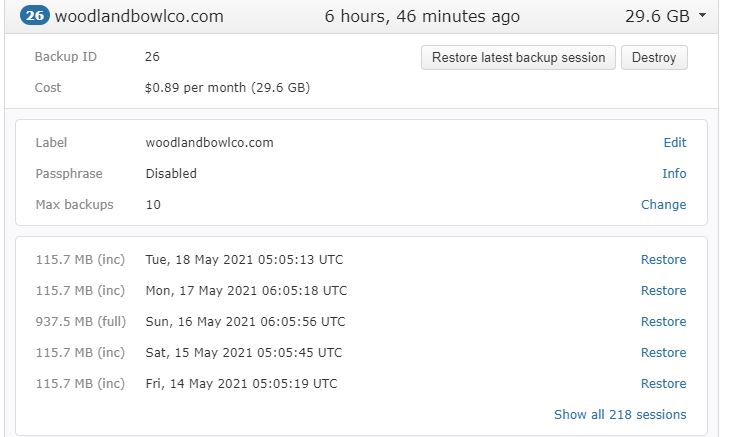Restore the Tue, 18 May 2021 session
Viewport: 740px width, 437px height.
tap(663, 260)
